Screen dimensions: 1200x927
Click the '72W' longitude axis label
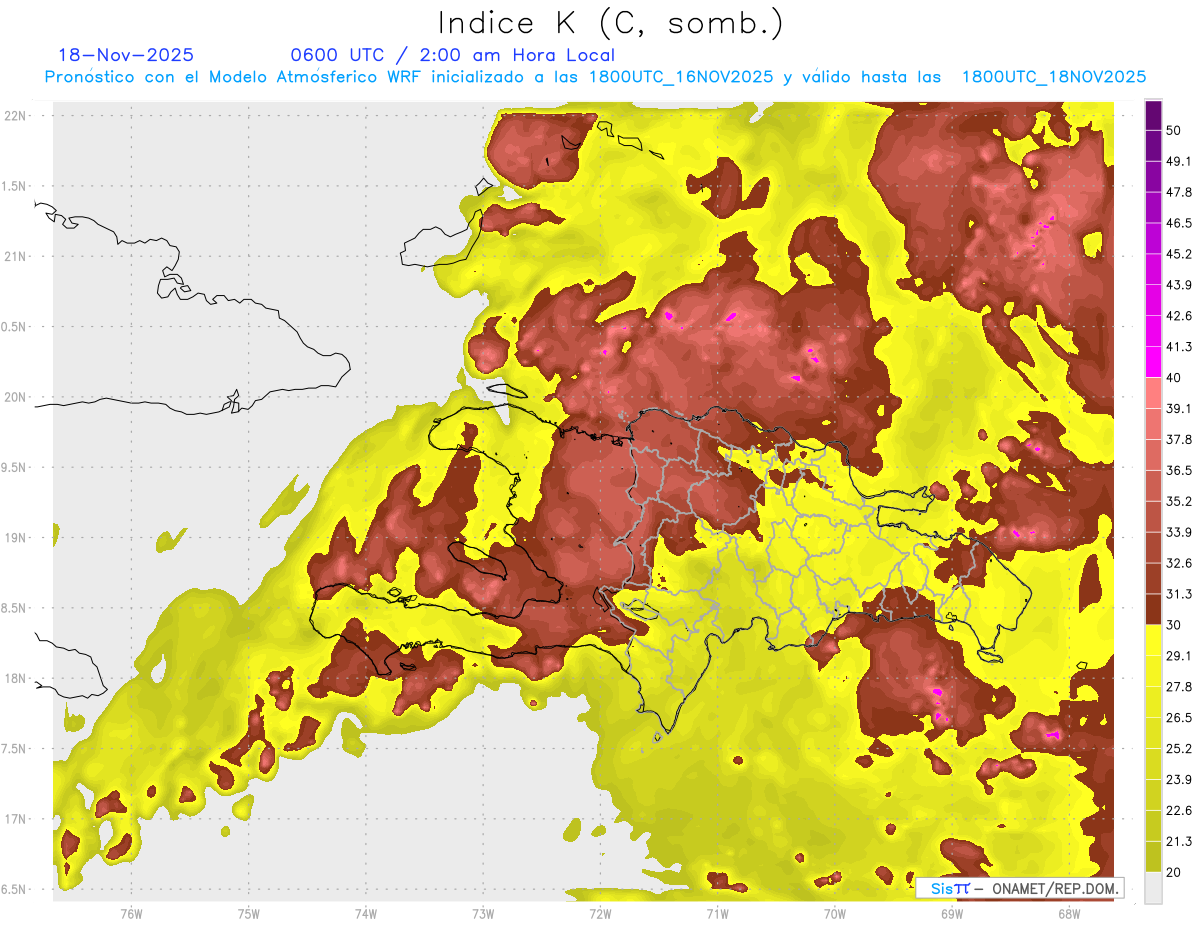(x=600, y=913)
